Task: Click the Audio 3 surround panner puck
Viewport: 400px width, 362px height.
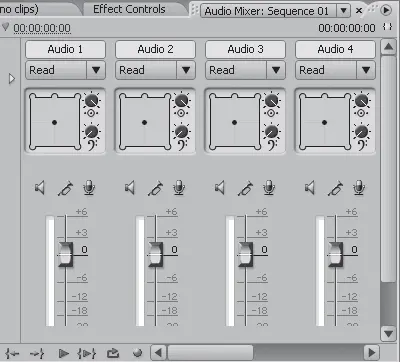Action: pos(234,123)
